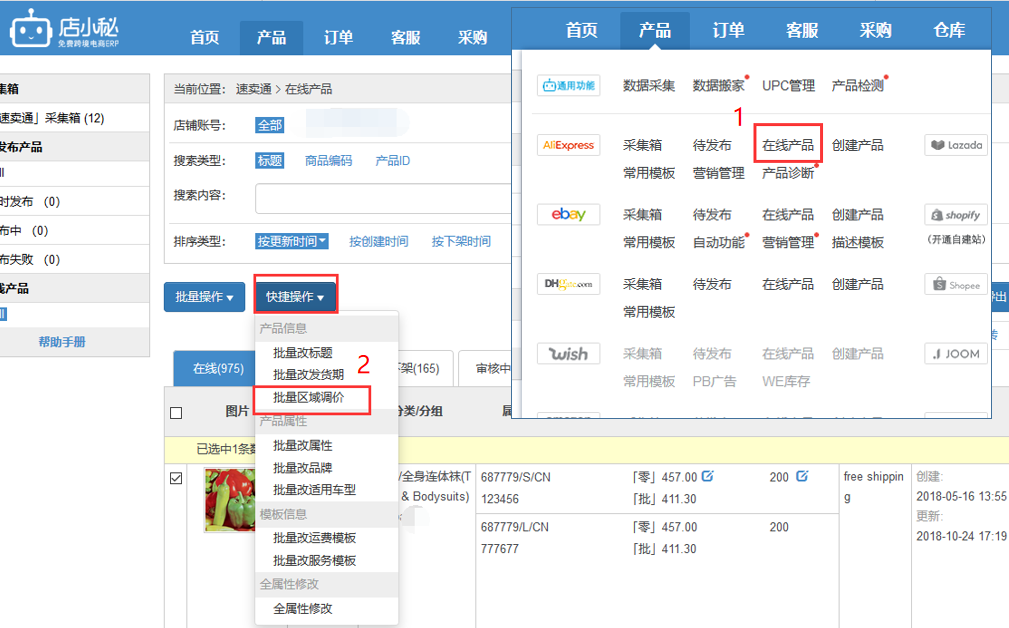Click the Lazada platform badge
1009x628 pixels.
pos(955,145)
